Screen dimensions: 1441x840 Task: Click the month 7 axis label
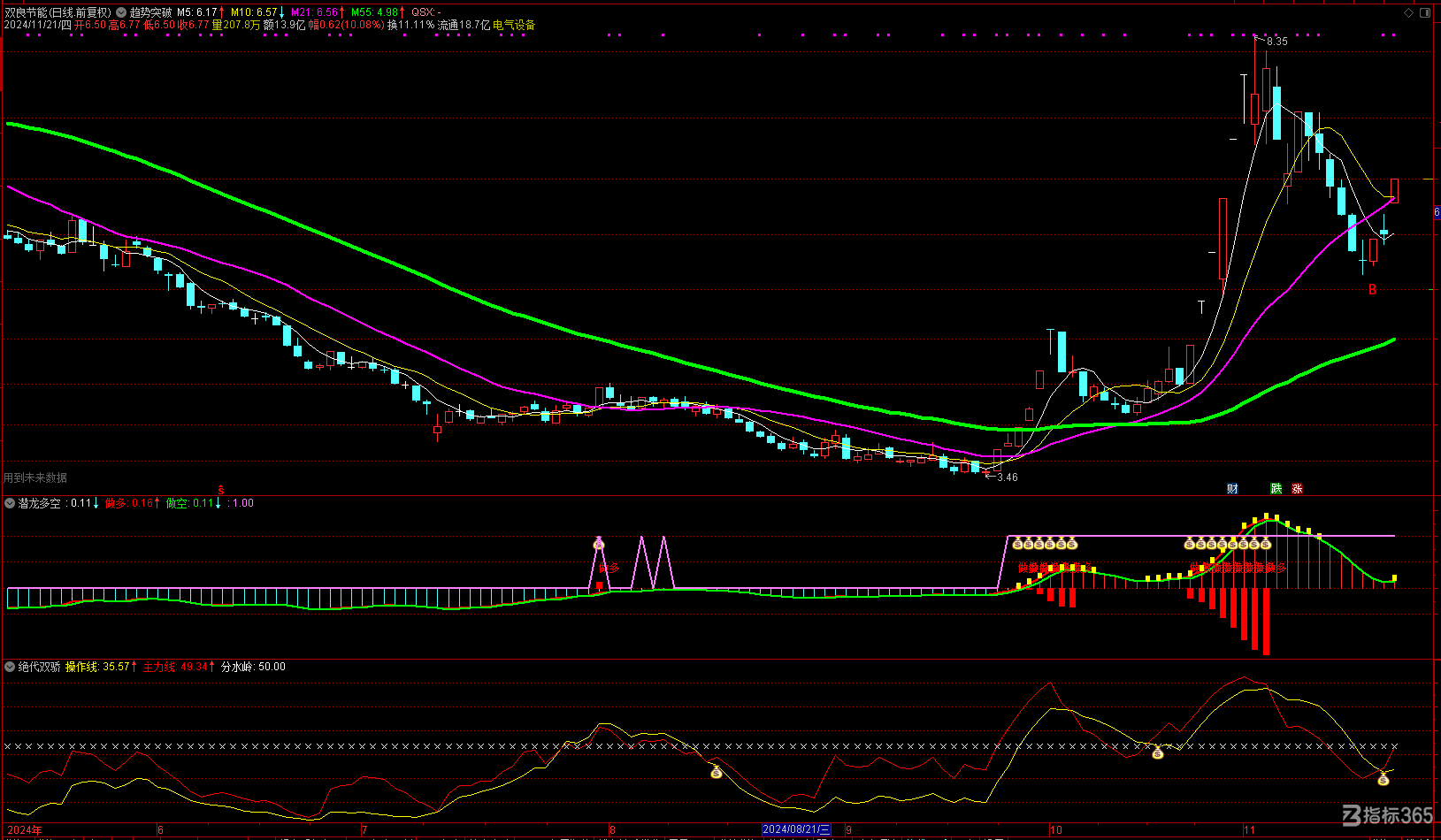[x=364, y=830]
